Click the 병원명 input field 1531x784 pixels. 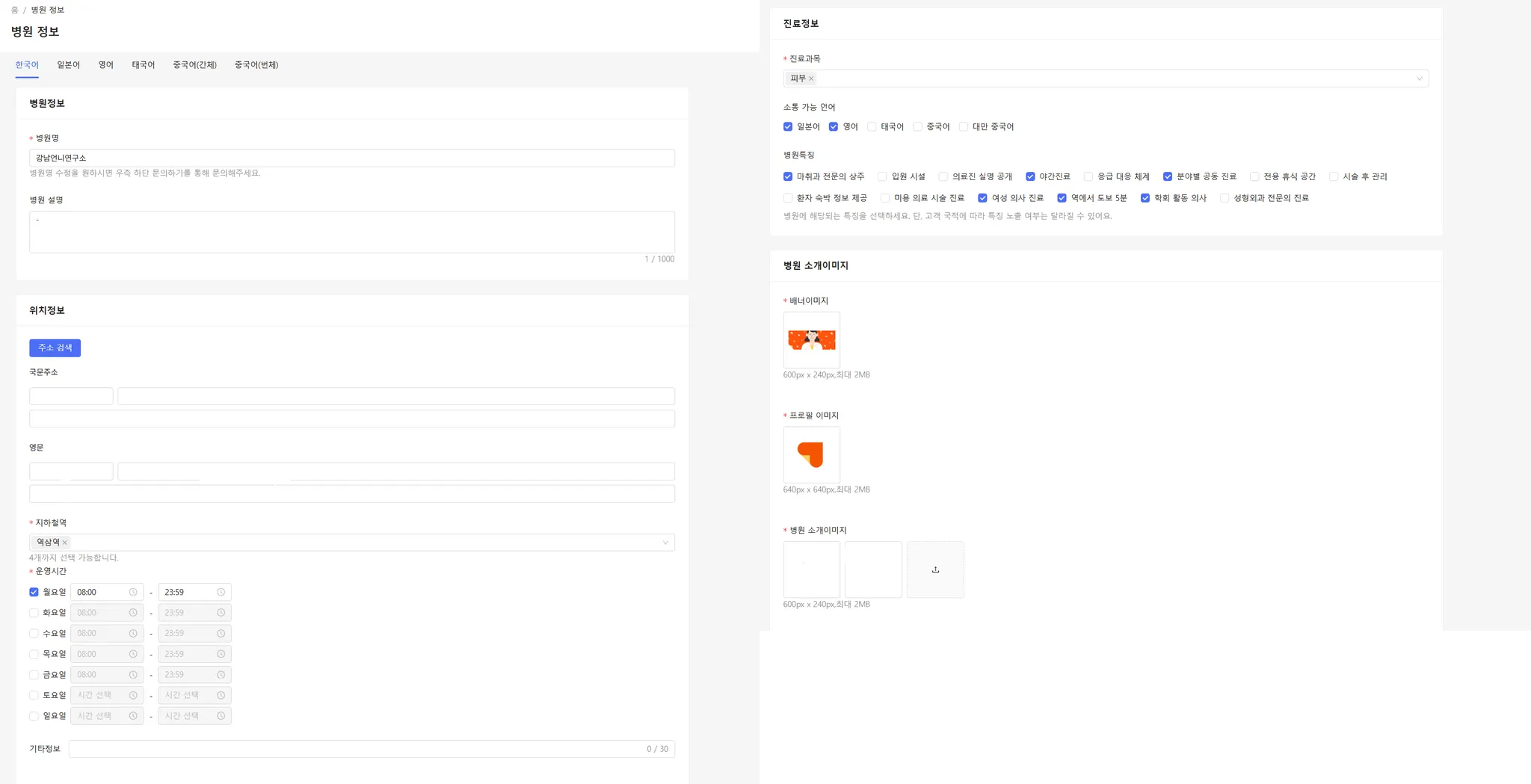pyautogui.click(x=351, y=158)
